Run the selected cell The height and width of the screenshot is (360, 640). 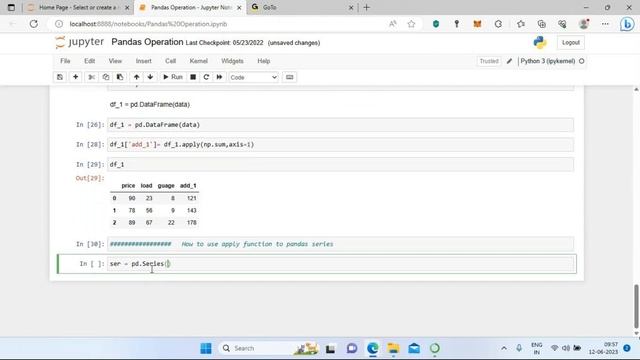pyautogui.click(x=173, y=77)
